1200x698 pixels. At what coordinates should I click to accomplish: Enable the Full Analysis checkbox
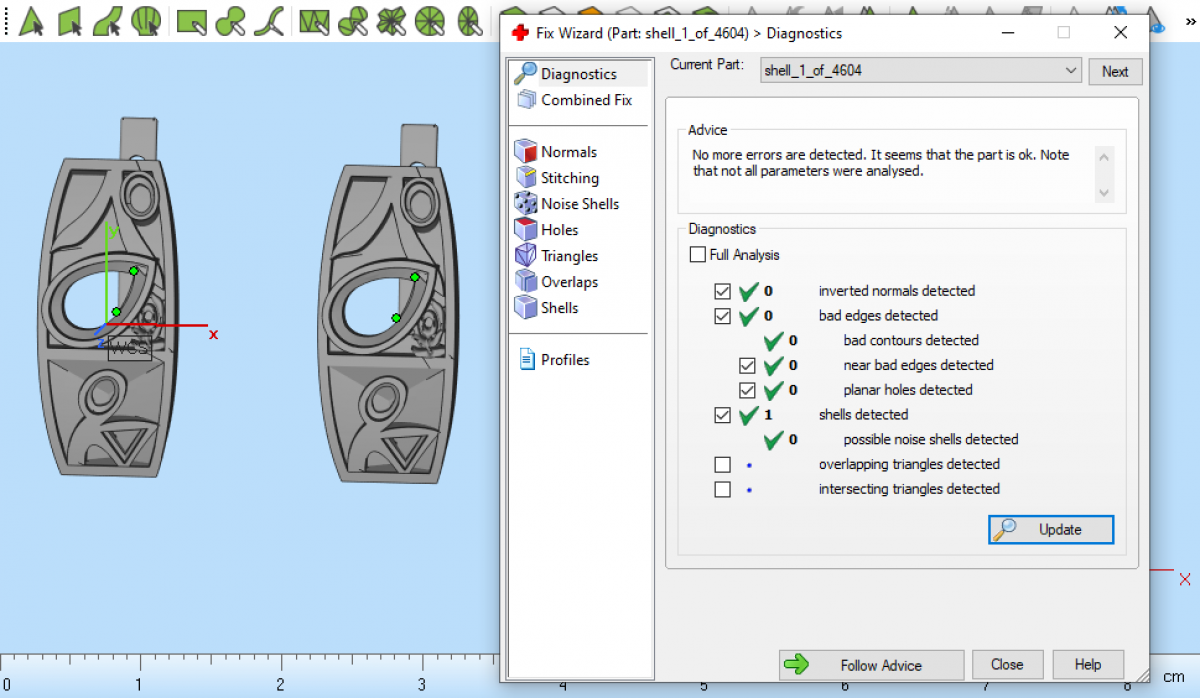698,255
